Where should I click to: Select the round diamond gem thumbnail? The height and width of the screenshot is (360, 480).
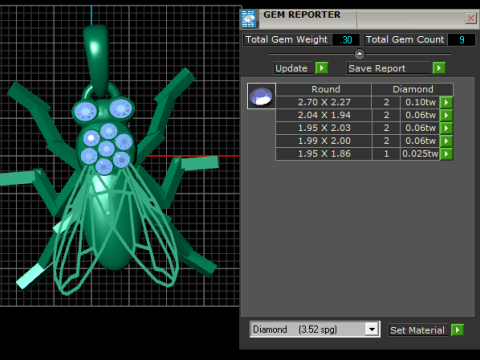261,96
